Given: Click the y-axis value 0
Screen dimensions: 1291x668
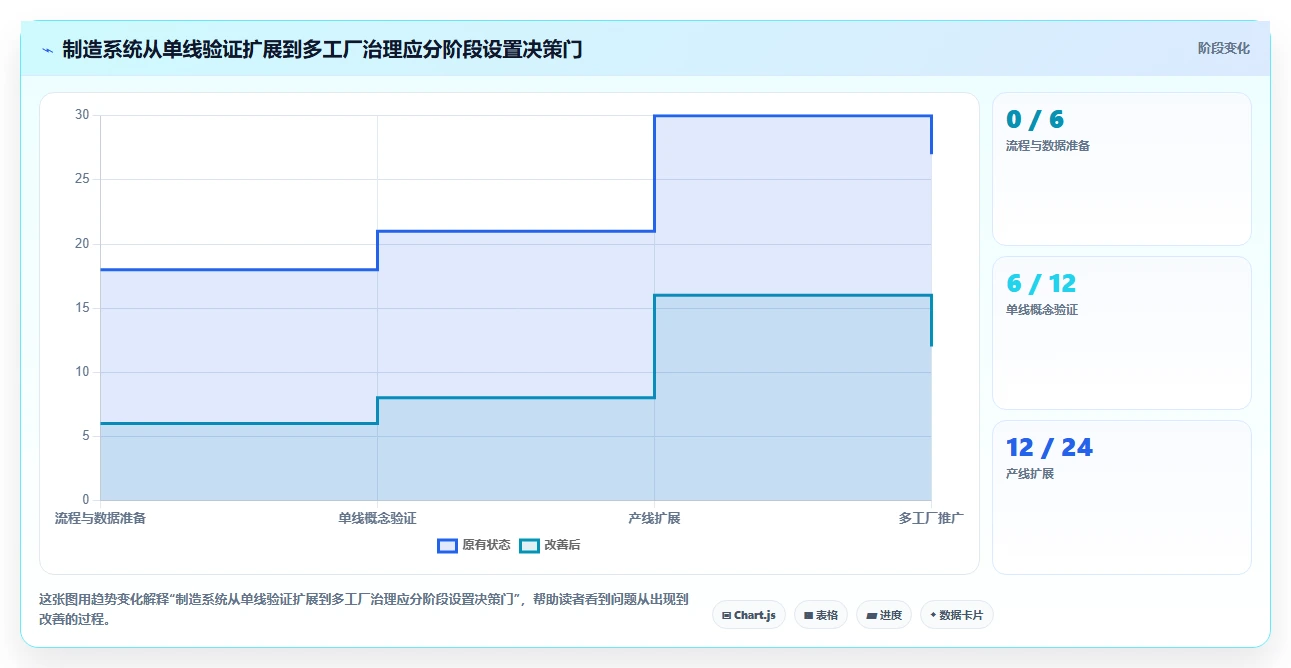Looking at the screenshot, I should [86, 500].
